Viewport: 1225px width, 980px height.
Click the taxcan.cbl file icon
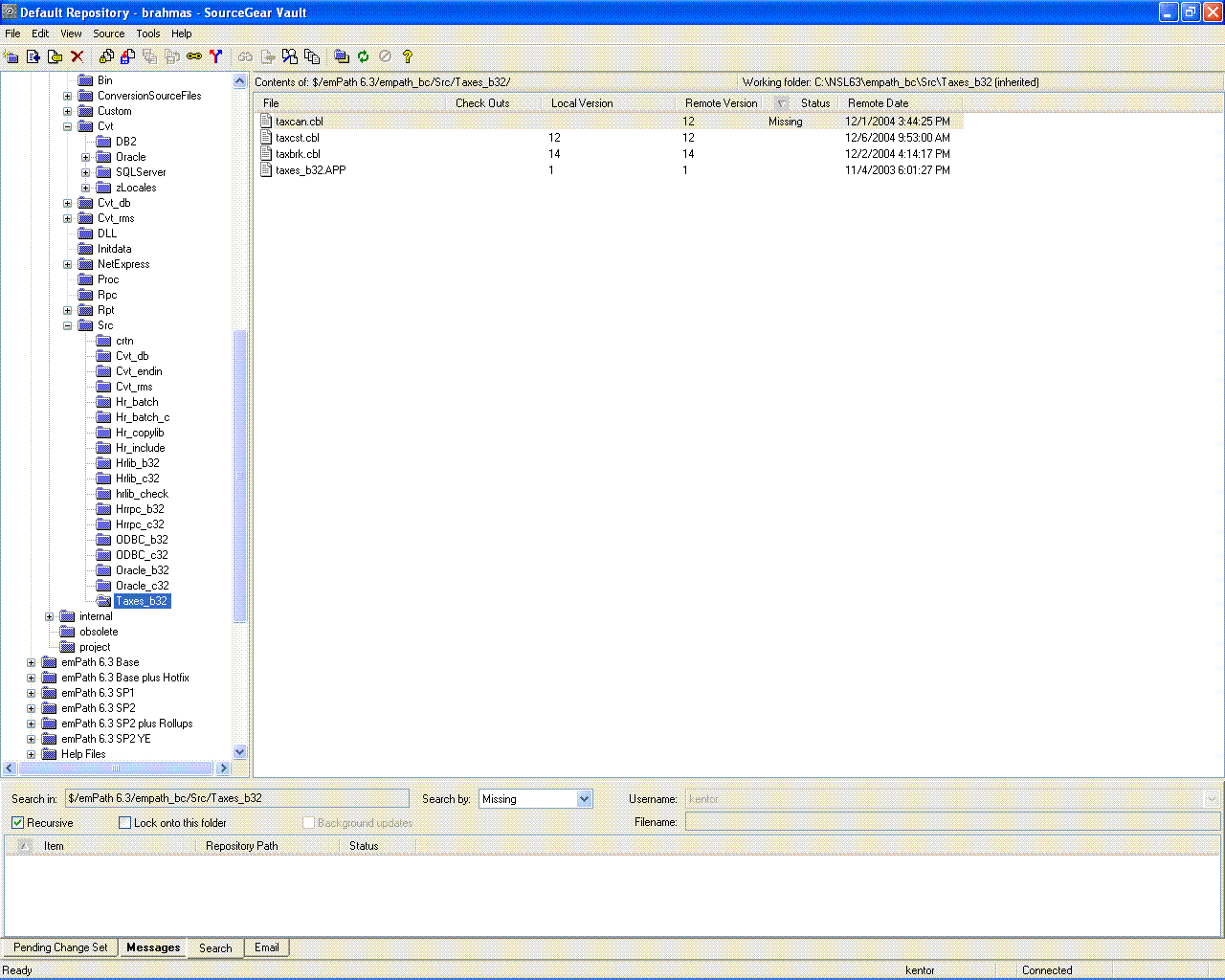click(267, 122)
